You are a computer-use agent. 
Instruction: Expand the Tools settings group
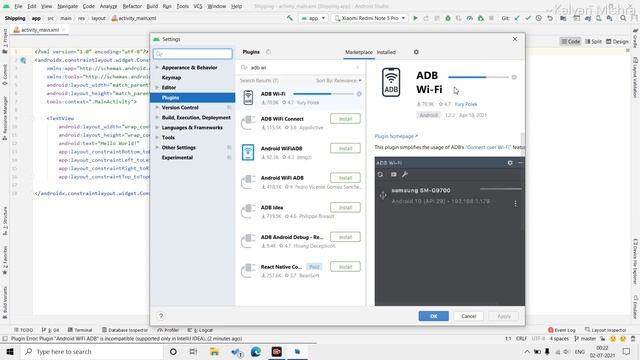tap(157, 138)
